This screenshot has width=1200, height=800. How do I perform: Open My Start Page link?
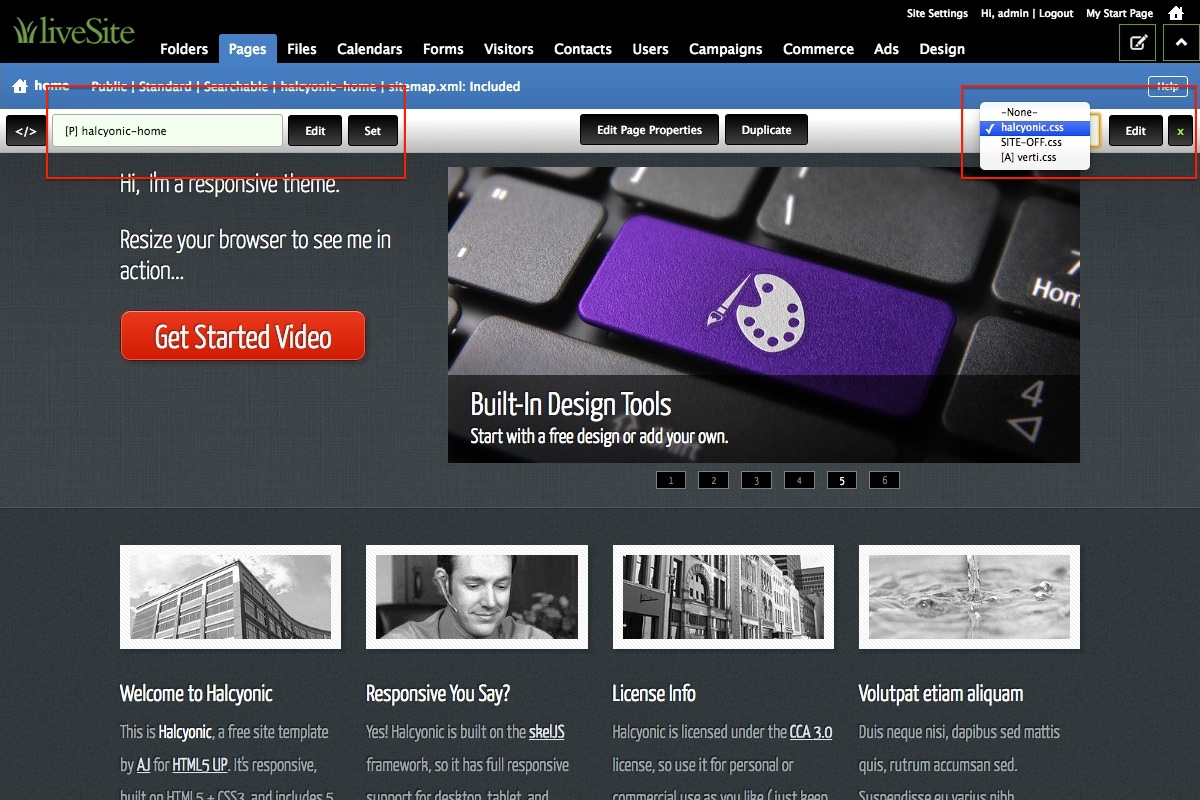[1119, 14]
